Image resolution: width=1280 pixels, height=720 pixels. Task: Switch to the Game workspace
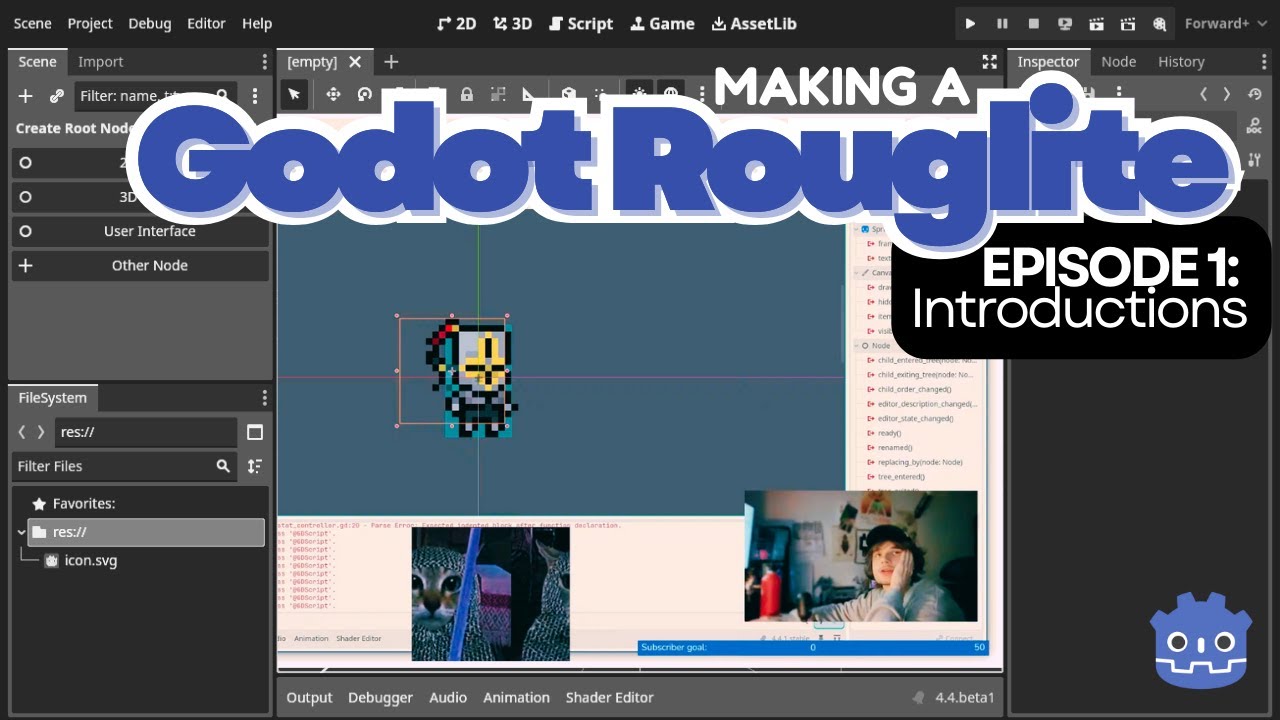tap(662, 23)
